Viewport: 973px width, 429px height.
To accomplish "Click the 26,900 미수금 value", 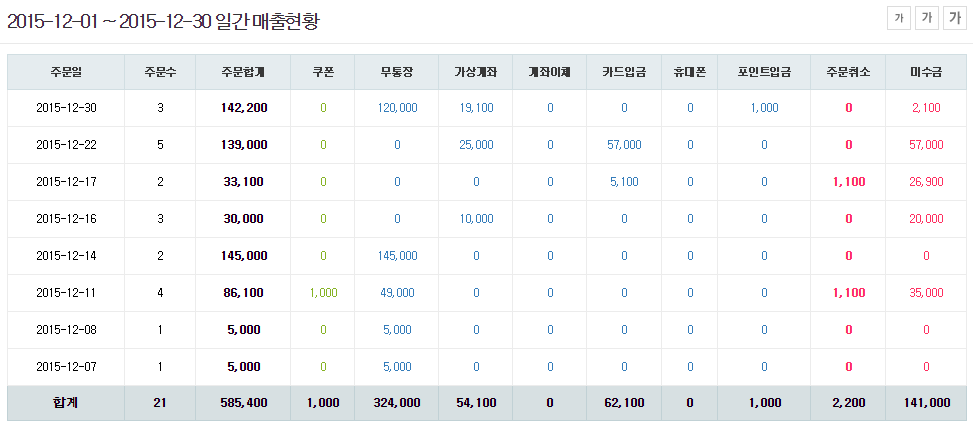I will pyautogui.click(x=926, y=182).
